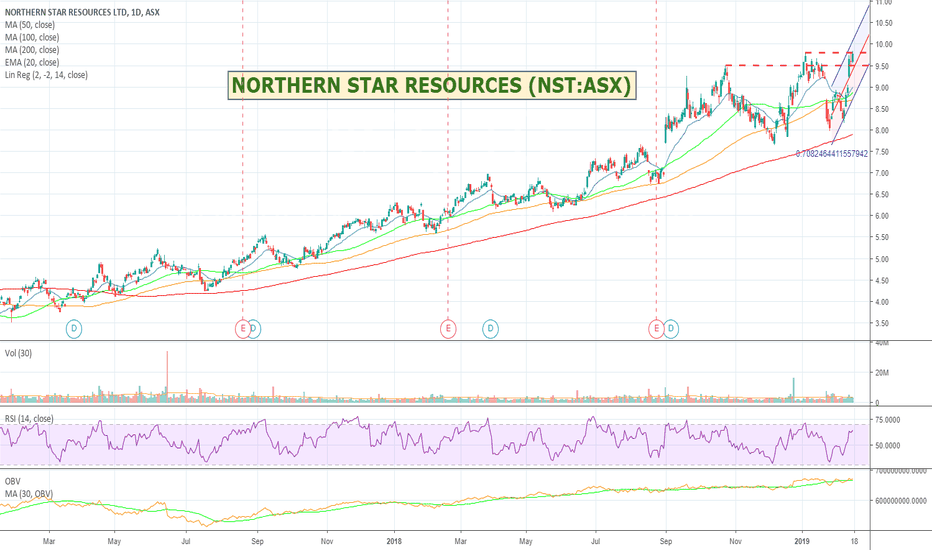Click the D marker at September 2018
Viewport: 932px width, 550px height.
[671, 328]
